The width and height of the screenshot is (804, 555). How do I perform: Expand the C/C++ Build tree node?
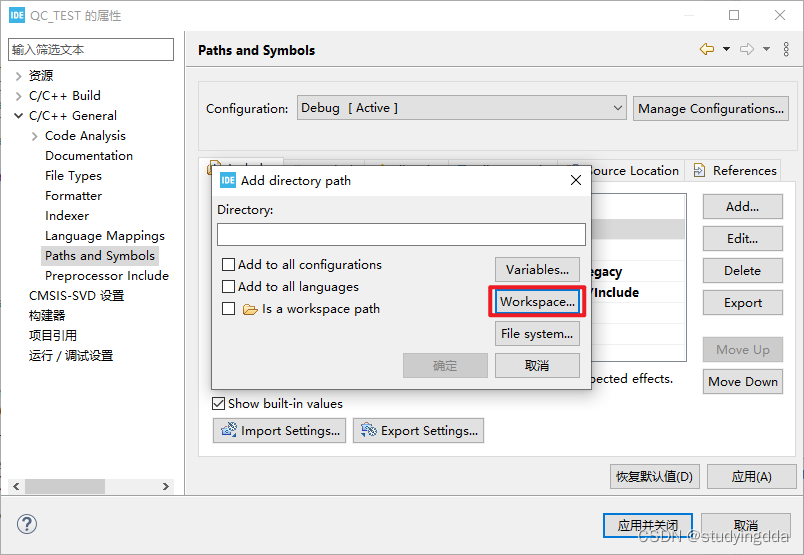point(18,96)
